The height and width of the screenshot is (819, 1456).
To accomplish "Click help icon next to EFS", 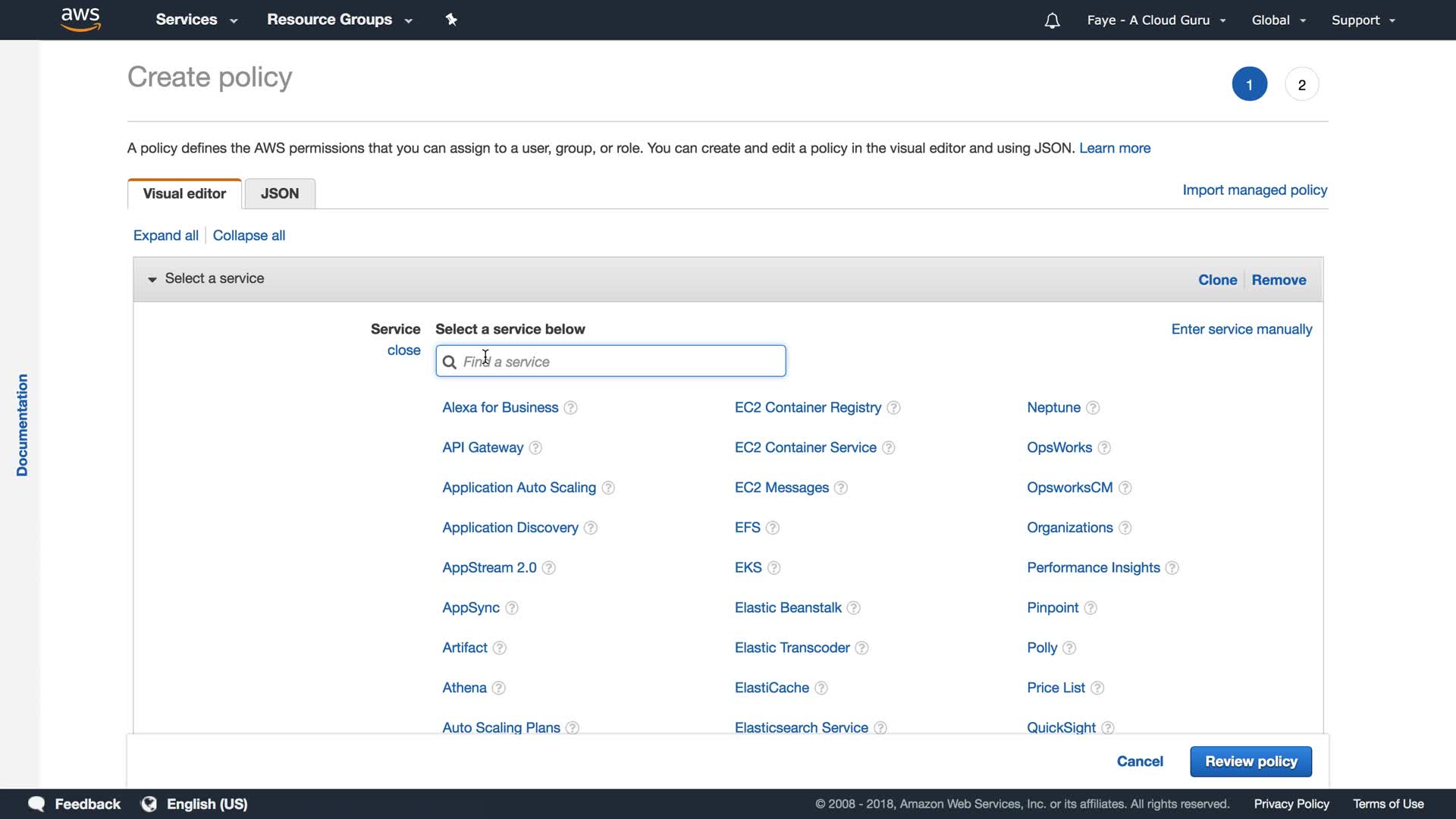I will [x=773, y=528].
